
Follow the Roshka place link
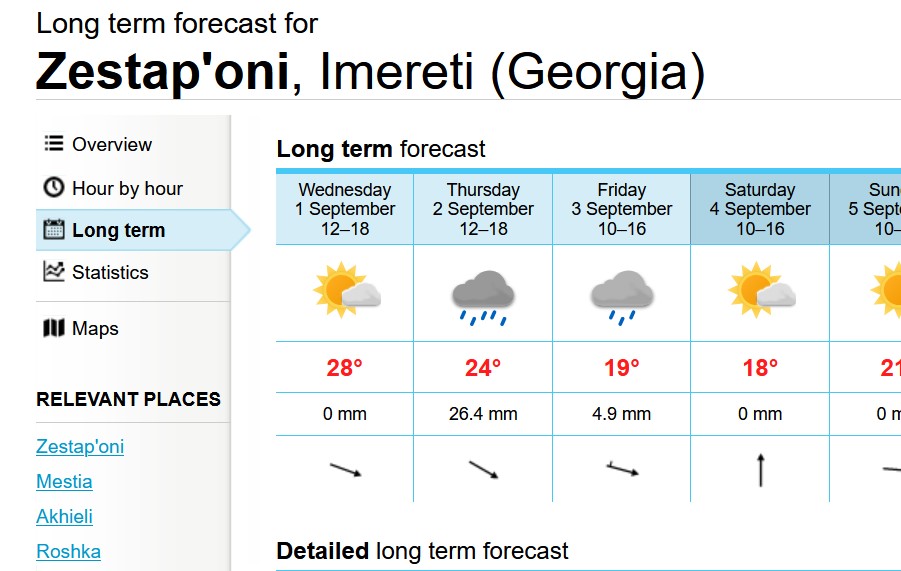tap(68, 551)
